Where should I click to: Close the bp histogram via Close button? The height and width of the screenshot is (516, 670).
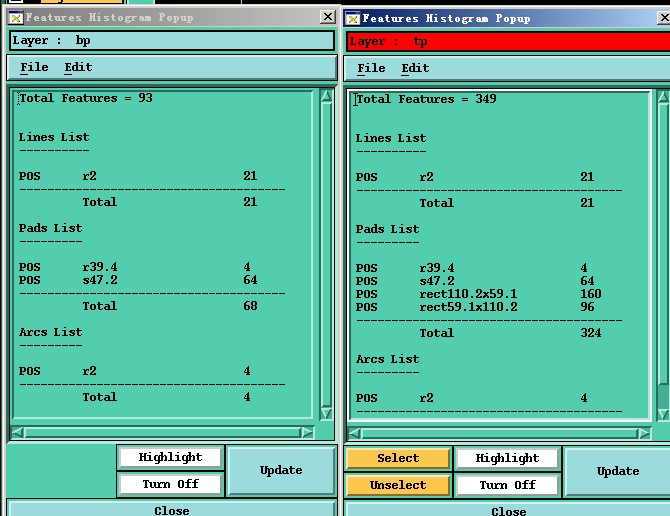[171, 509]
